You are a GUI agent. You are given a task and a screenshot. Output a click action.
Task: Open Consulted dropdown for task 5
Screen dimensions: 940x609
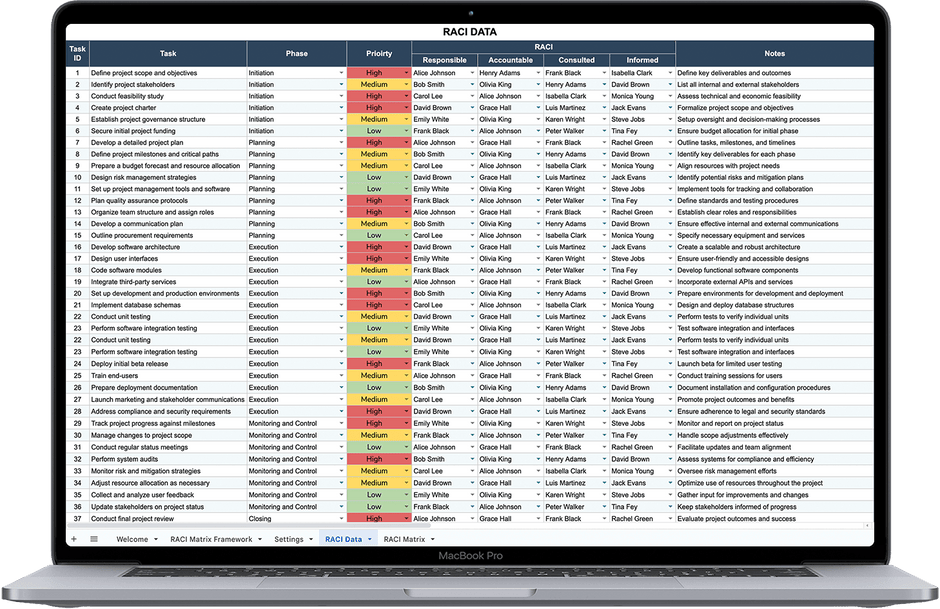[604, 119]
